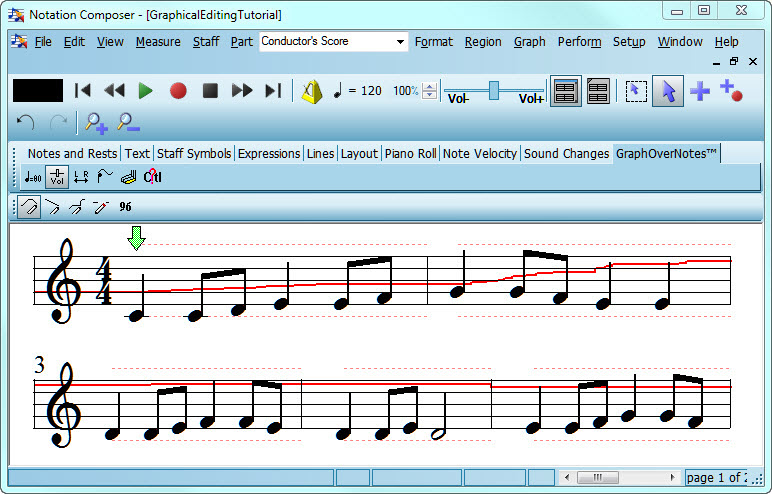
Task: Click the volume slider handle
Action: pyautogui.click(x=493, y=90)
